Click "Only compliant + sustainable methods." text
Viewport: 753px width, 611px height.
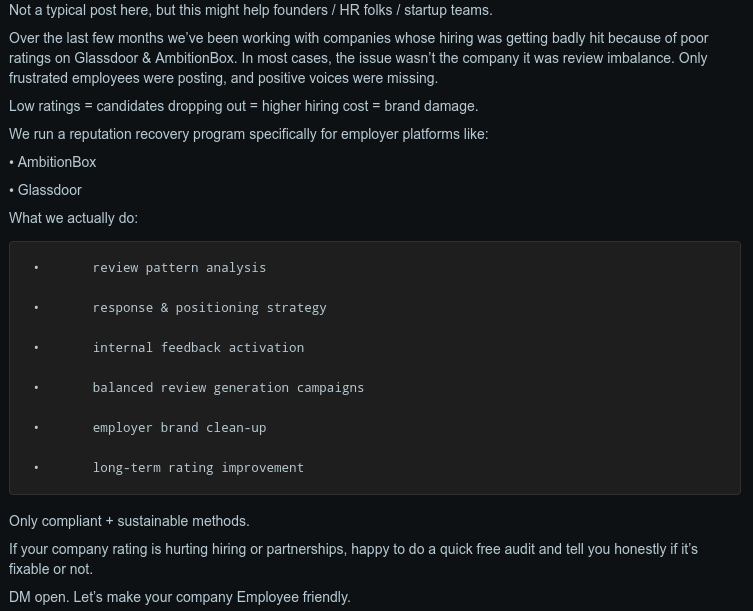(x=129, y=521)
